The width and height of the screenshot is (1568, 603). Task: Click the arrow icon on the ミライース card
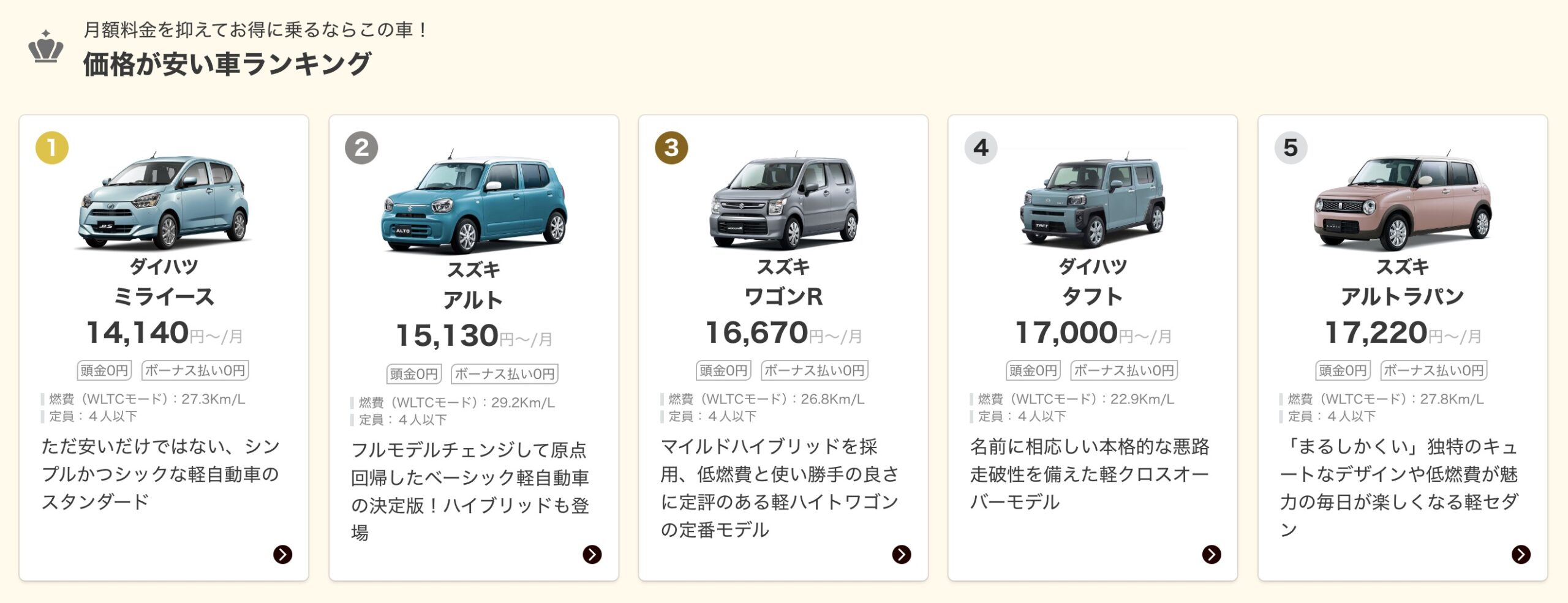[x=282, y=554]
